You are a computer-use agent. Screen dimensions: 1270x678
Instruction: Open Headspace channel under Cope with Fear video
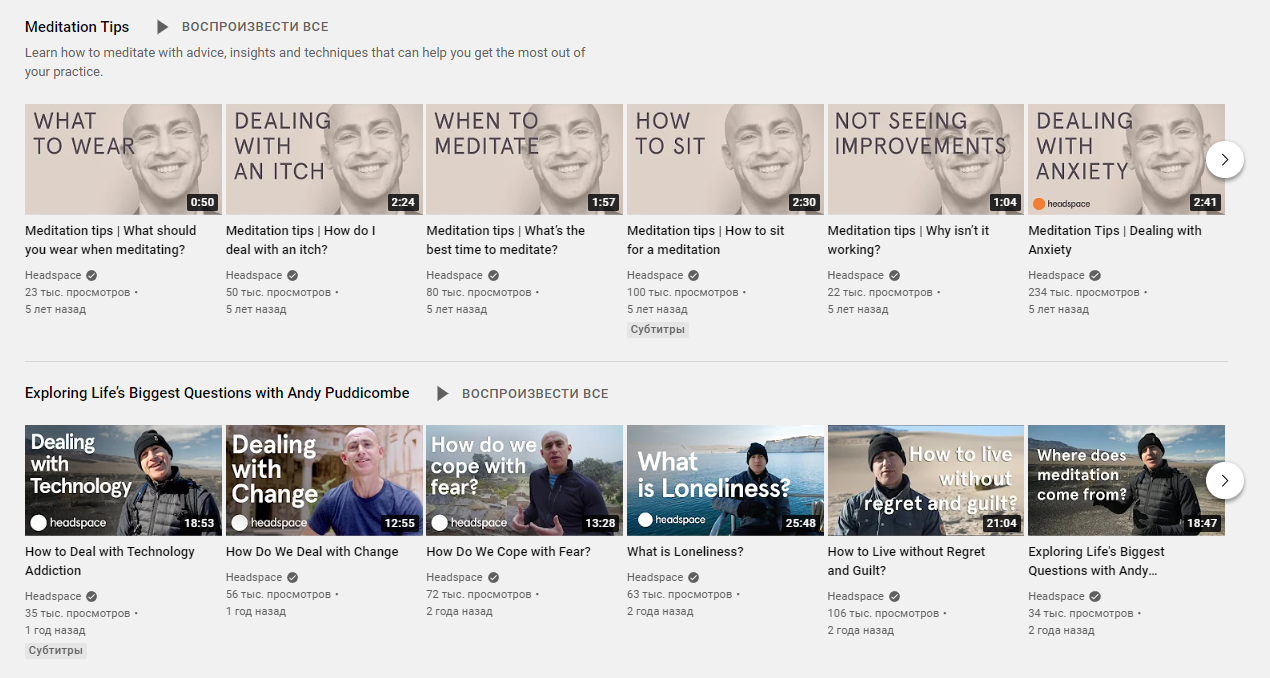(454, 577)
